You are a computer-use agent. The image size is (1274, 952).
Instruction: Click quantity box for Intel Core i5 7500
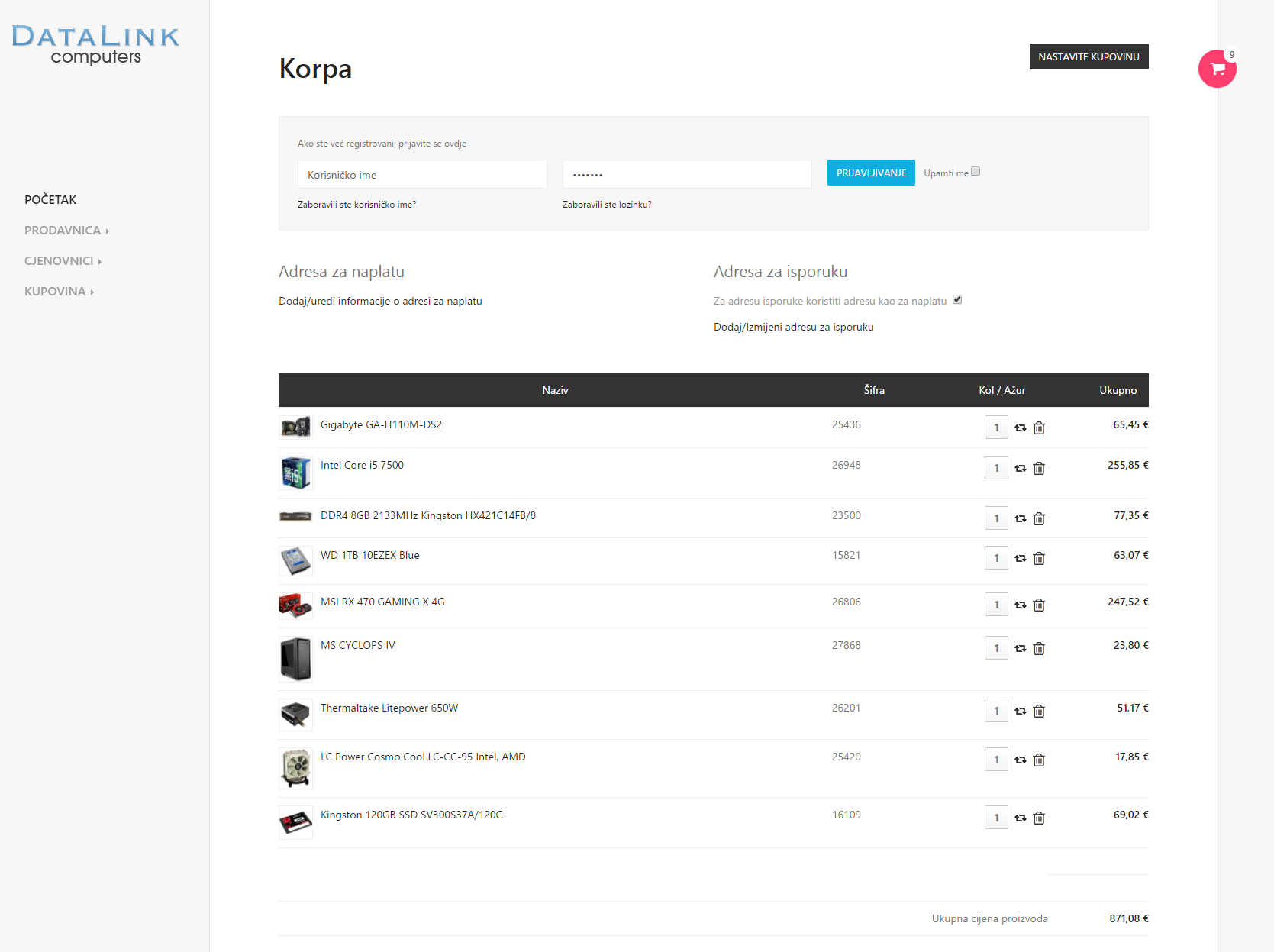point(996,468)
